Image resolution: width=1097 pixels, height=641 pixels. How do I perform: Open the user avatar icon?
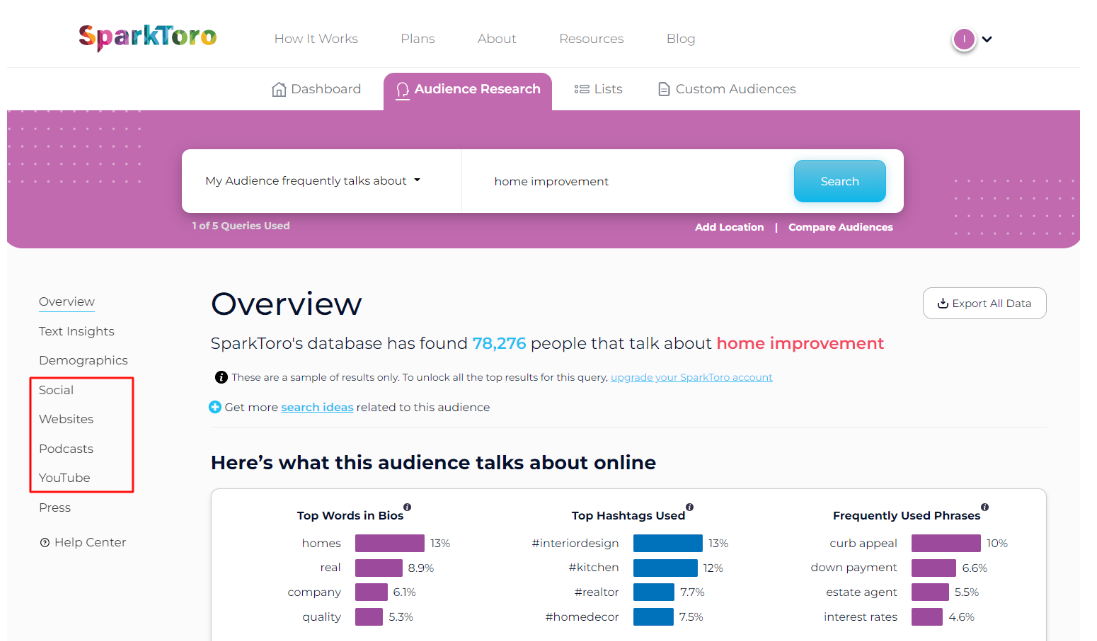pos(964,39)
